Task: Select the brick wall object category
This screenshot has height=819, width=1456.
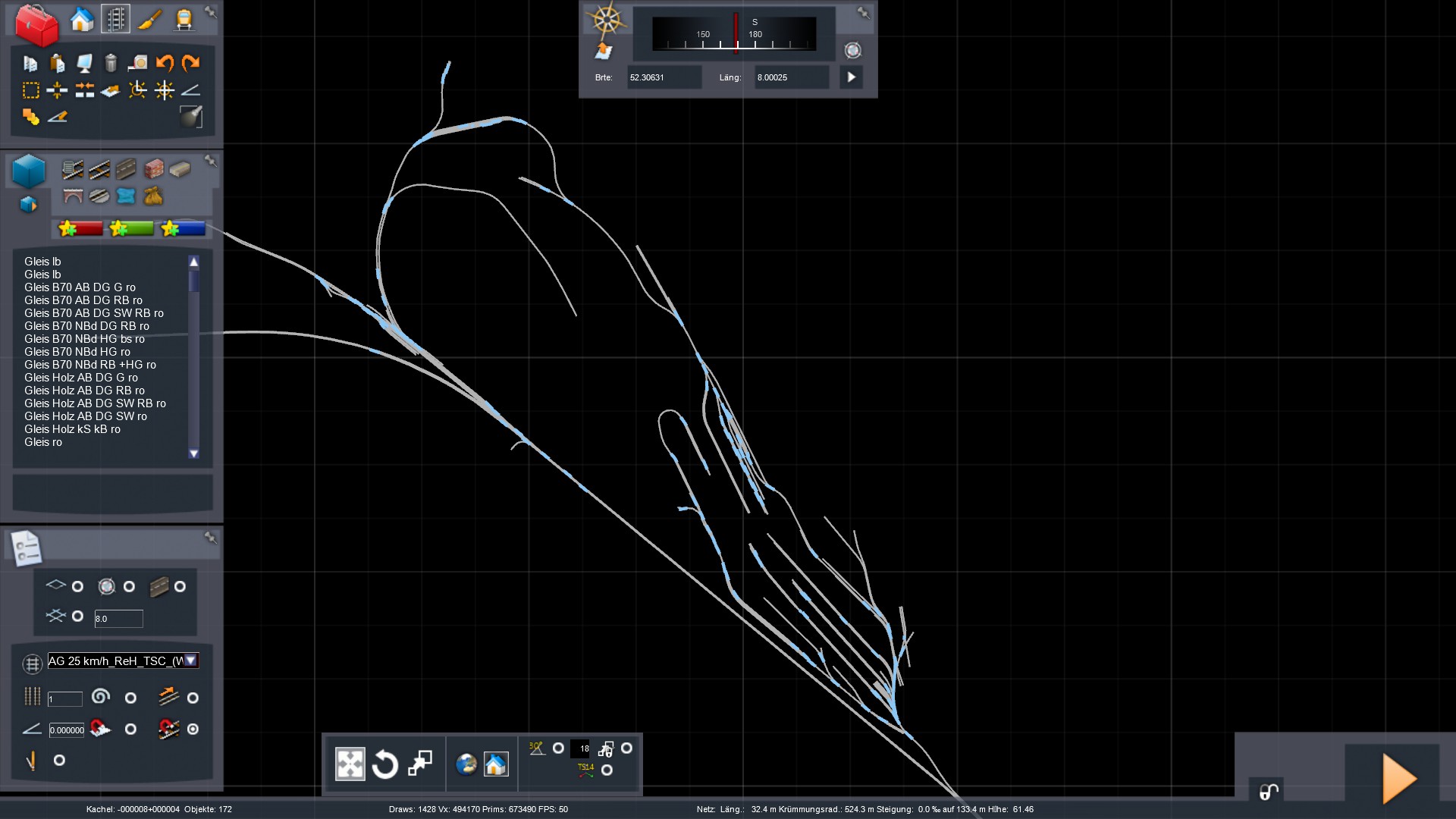Action: click(153, 168)
